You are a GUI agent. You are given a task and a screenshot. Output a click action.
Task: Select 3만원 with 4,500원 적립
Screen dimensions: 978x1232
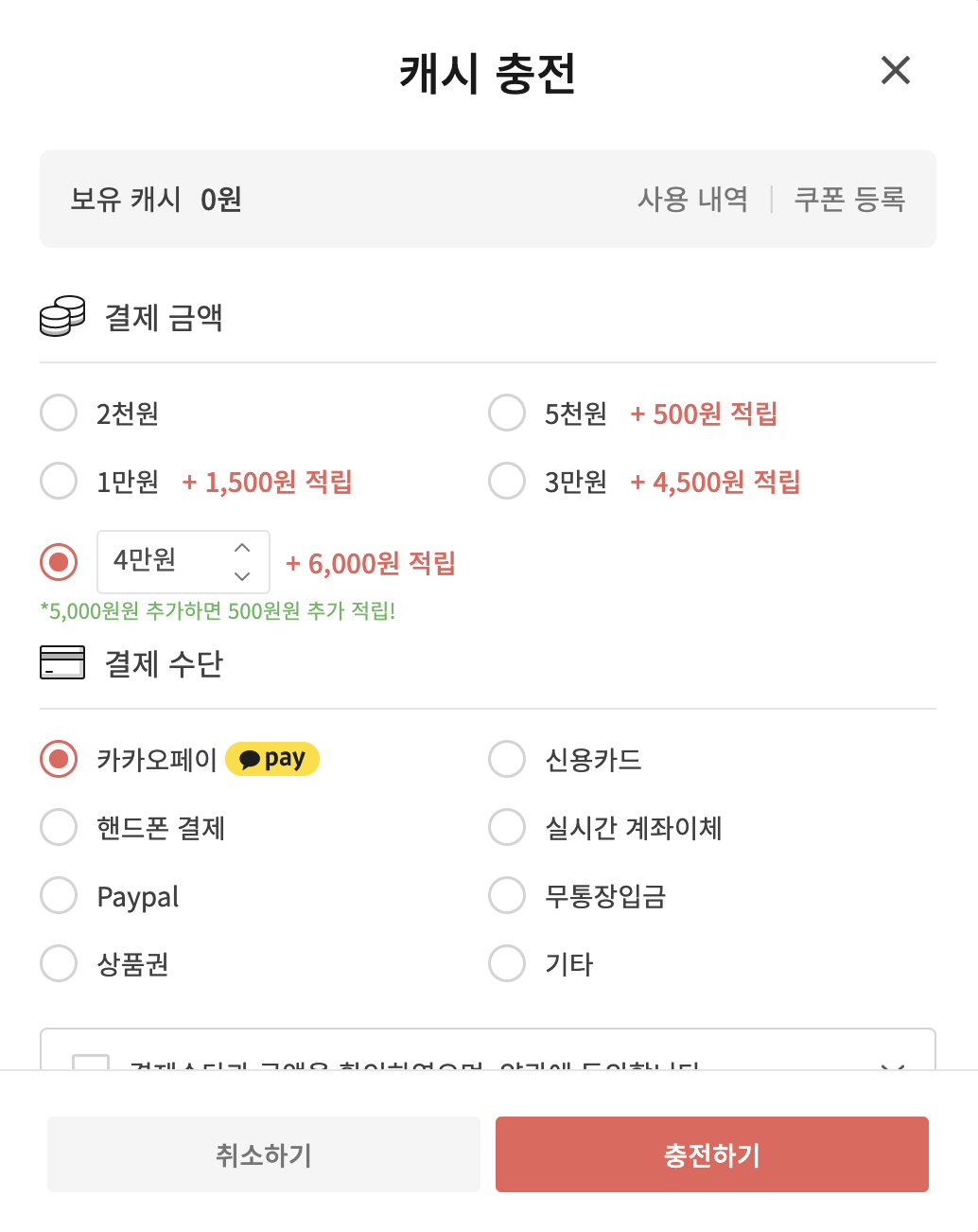[x=507, y=481]
